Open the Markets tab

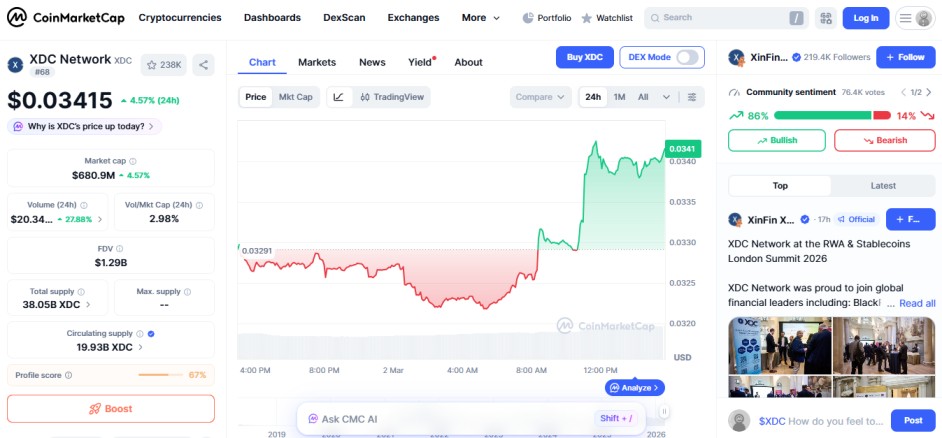click(317, 62)
